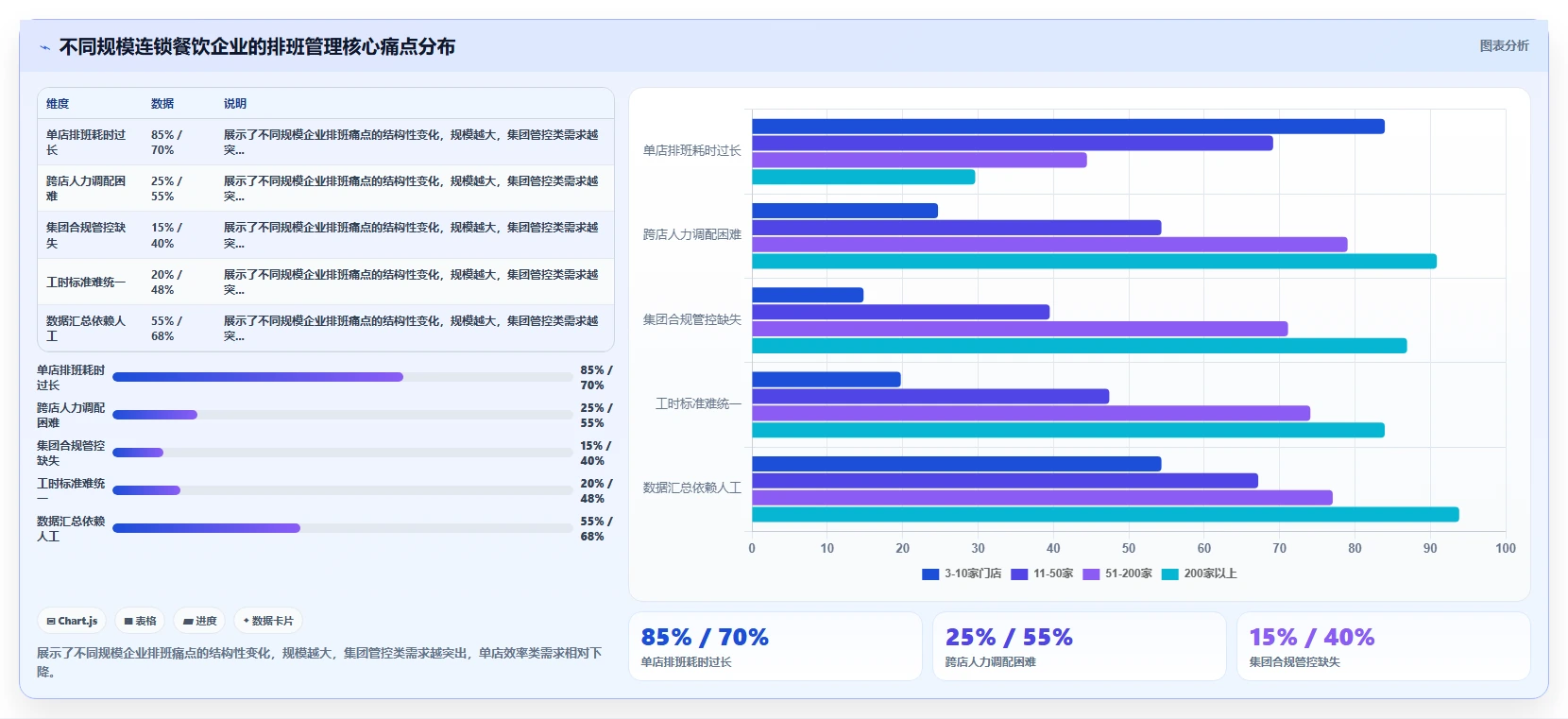Click the 说明 table column header
Viewport: 1568px width, 719px height.
(x=235, y=104)
